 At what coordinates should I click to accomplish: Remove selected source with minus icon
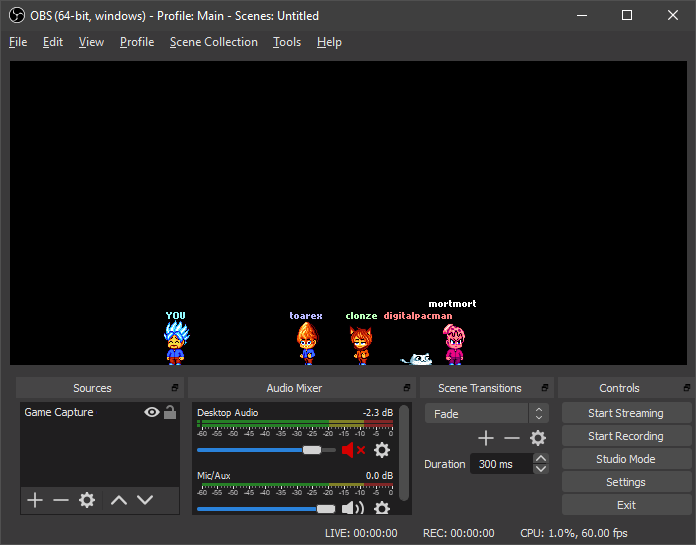(61, 500)
